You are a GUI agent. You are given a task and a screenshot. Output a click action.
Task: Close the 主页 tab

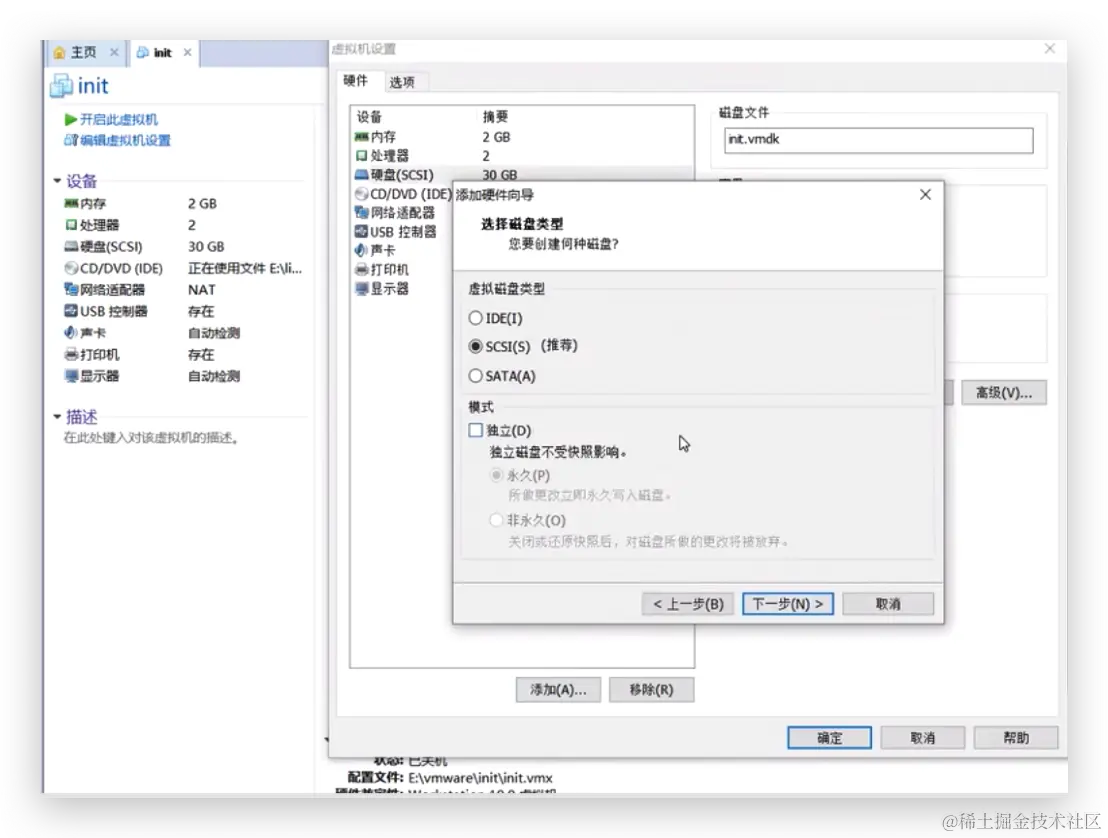point(114,52)
